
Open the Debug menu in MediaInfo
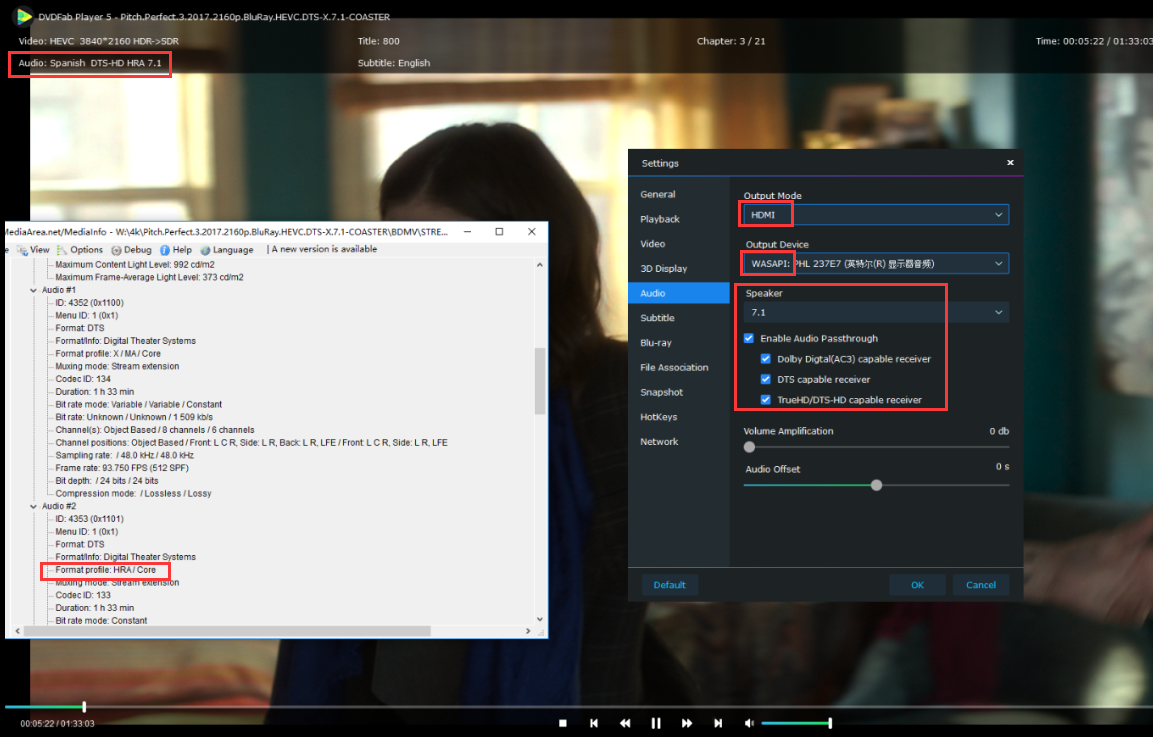[132, 250]
